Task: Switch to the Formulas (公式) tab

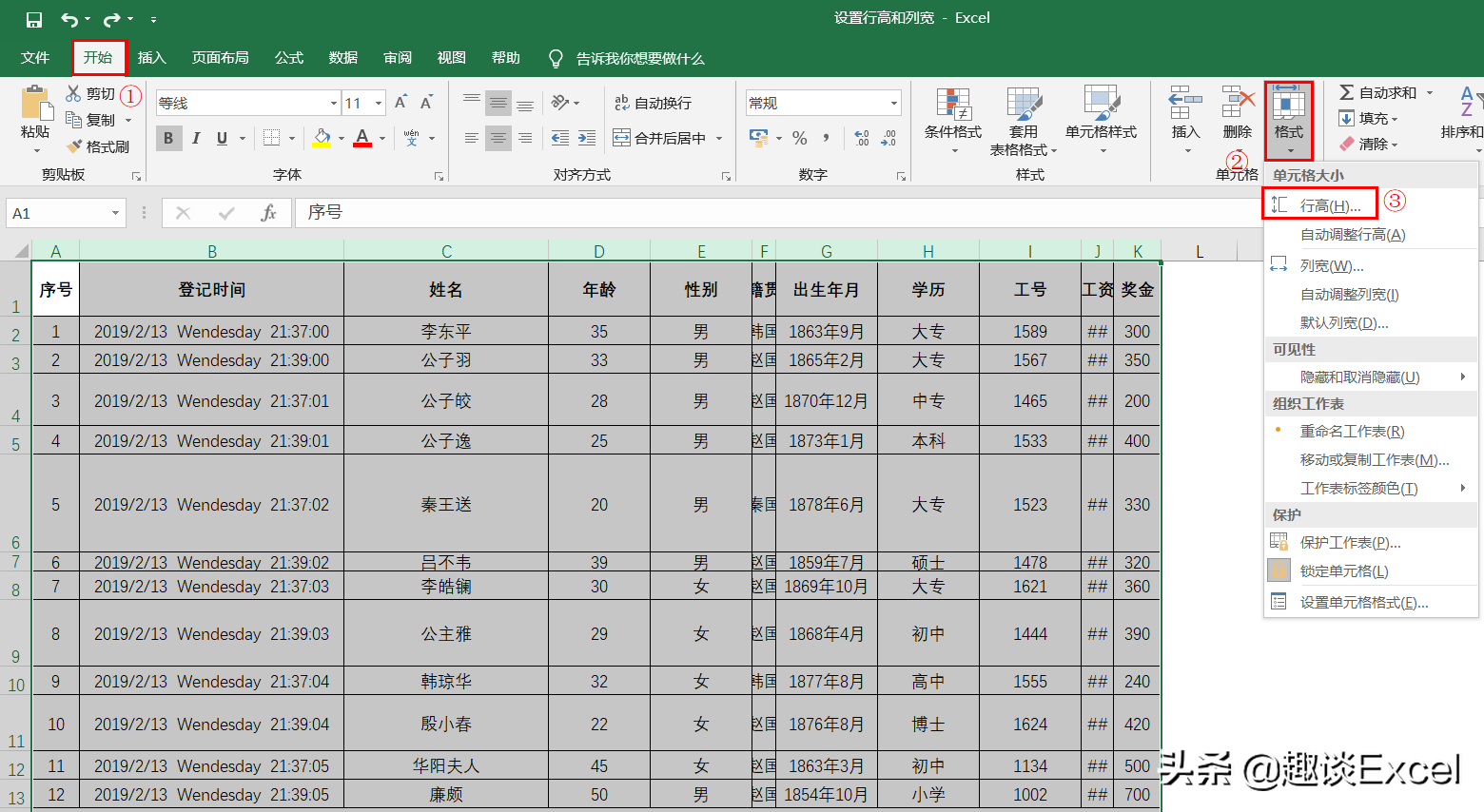Action: pos(289,58)
